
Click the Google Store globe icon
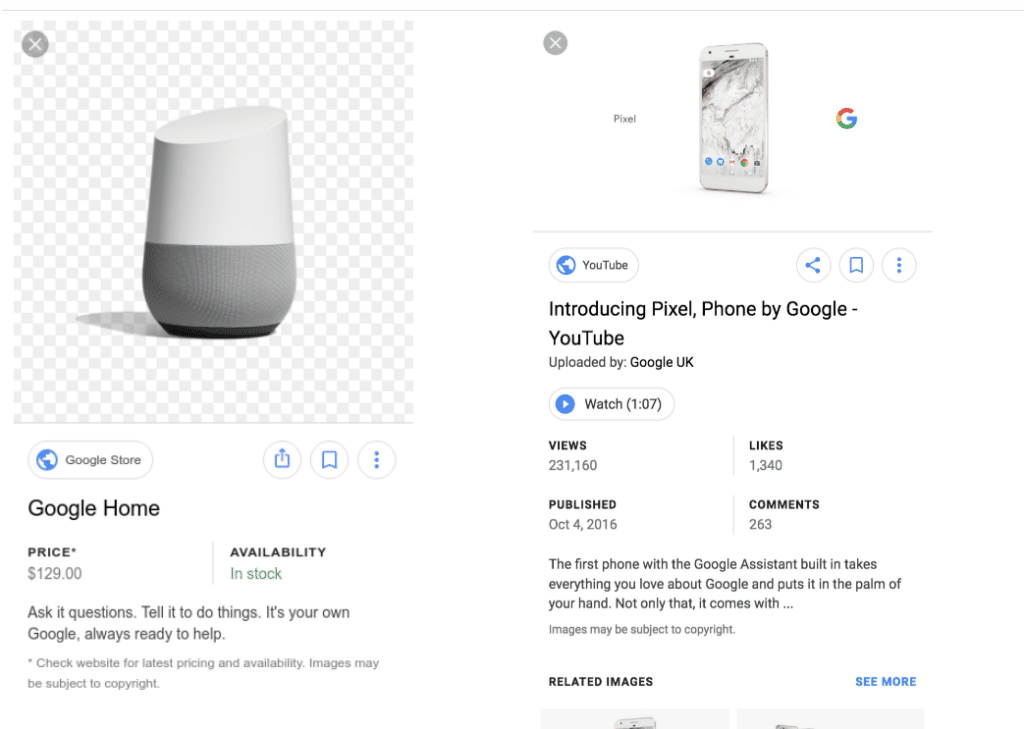[44, 459]
